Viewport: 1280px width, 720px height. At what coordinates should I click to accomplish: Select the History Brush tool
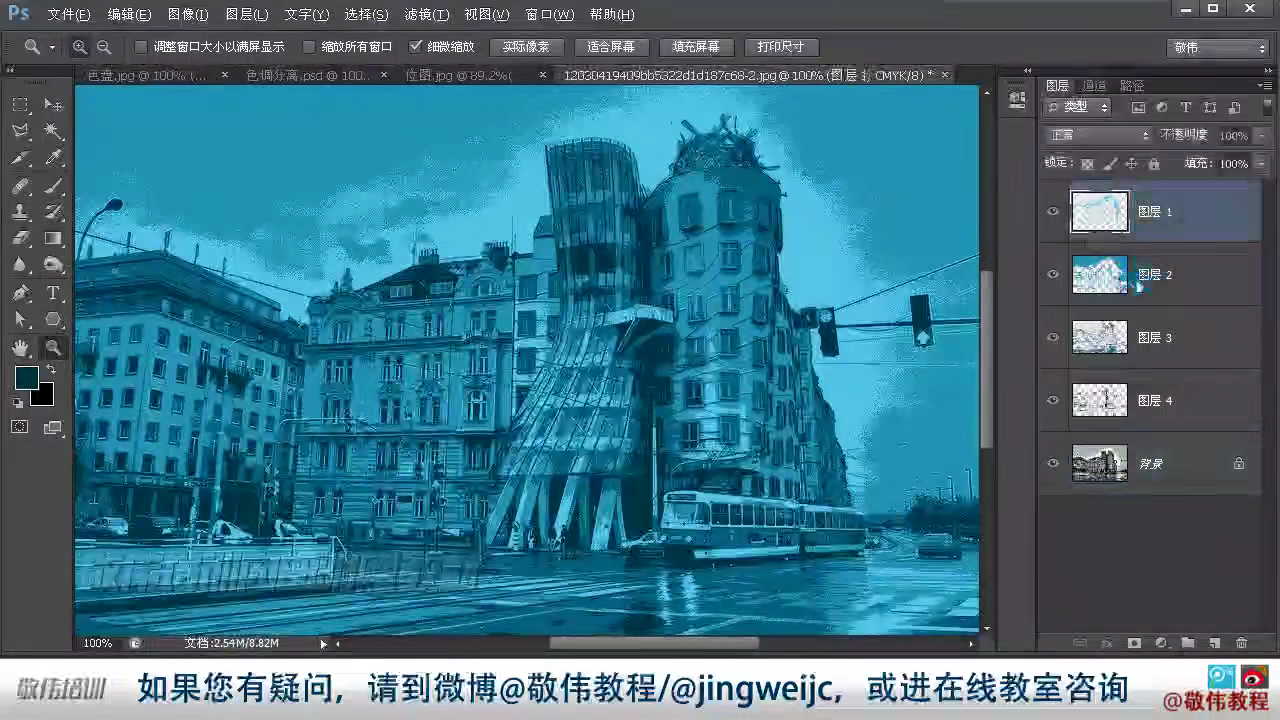pos(53,212)
